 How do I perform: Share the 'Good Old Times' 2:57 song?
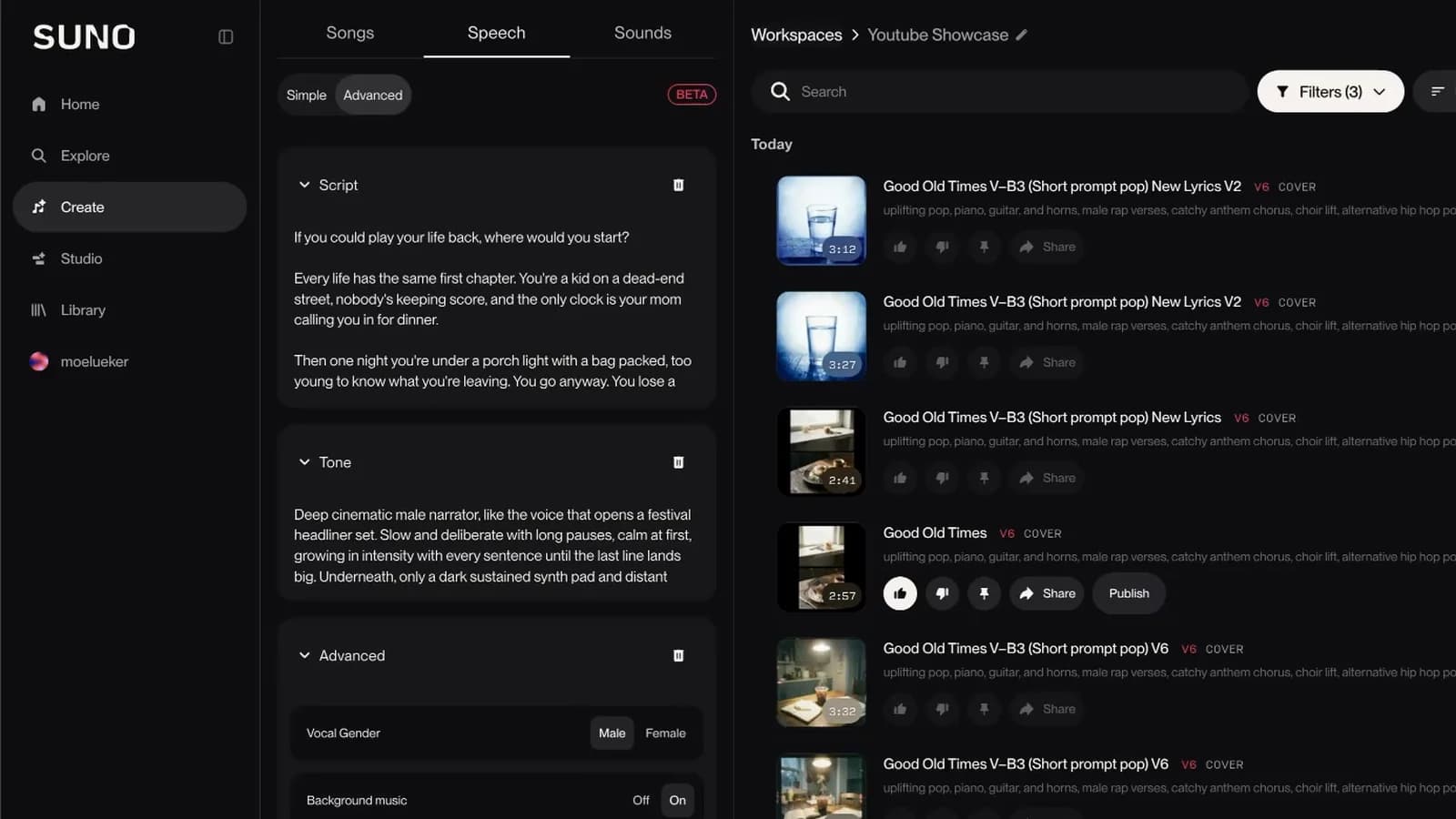[x=1047, y=593]
